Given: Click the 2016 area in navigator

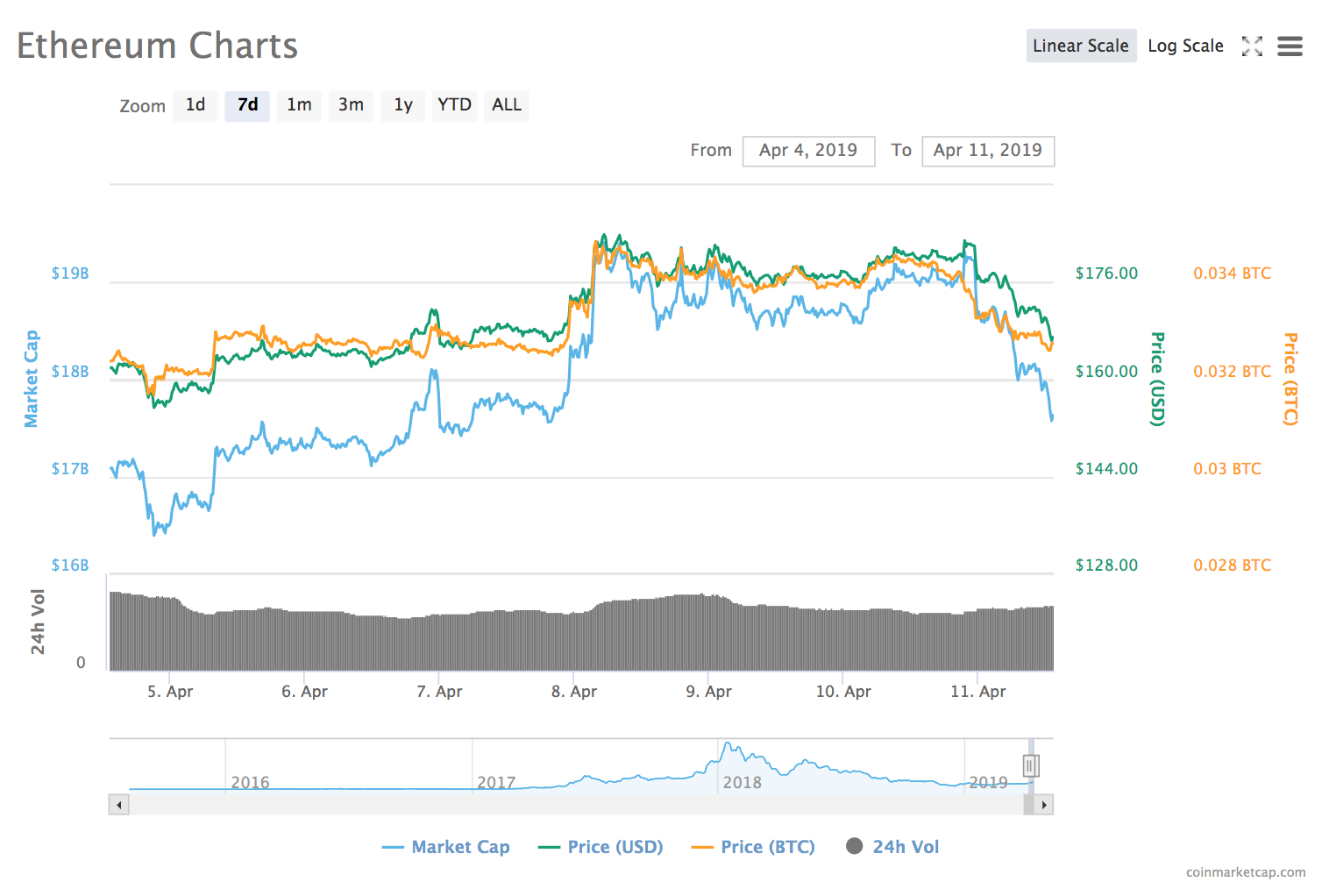Looking at the screenshot, I should click(x=250, y=782).
